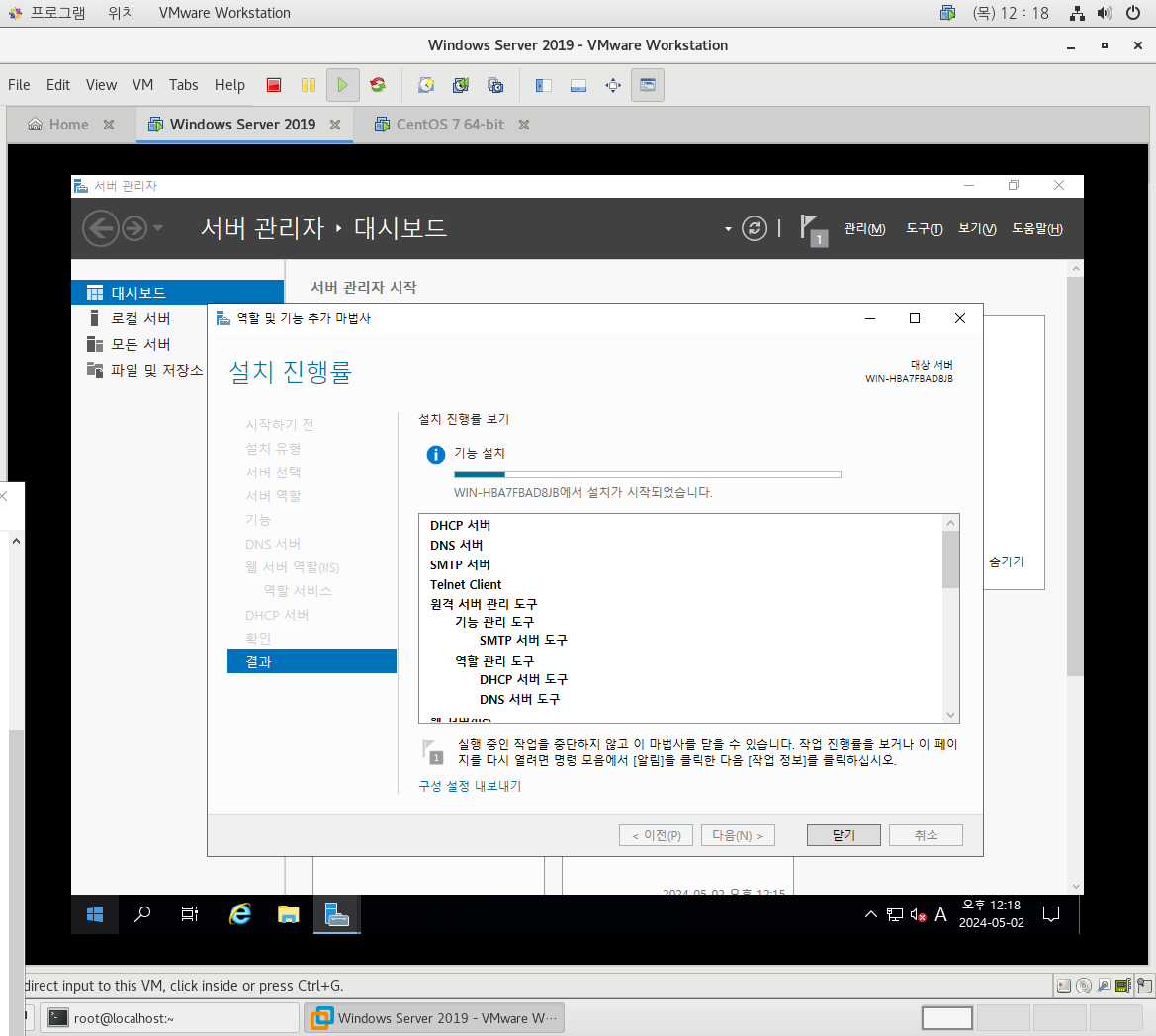The image size is (1156, 1036).
Task: Open VMware Tabs menu
Action: tap(184, 85)
